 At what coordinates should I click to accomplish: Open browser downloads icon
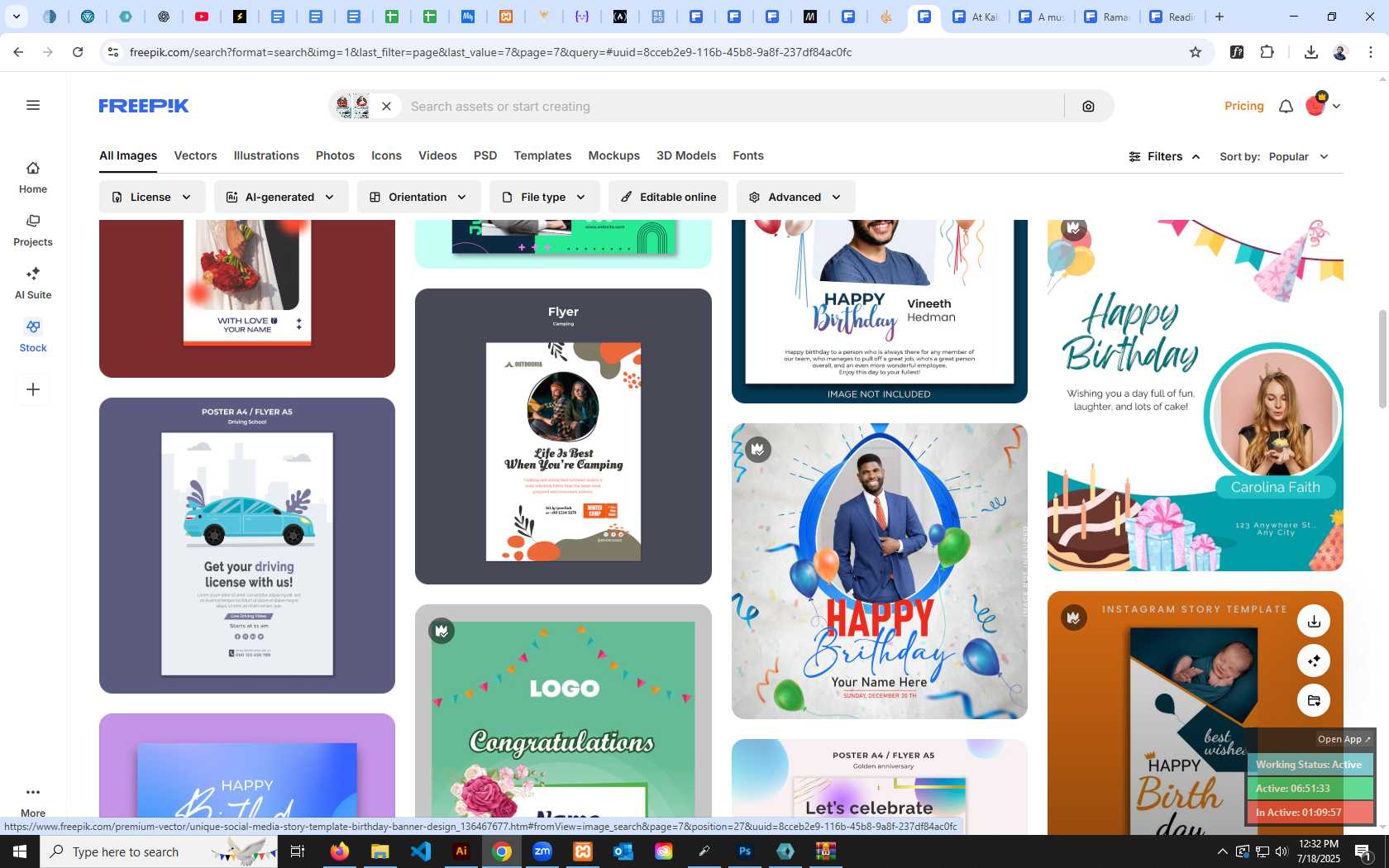[x=1310, y=52]
